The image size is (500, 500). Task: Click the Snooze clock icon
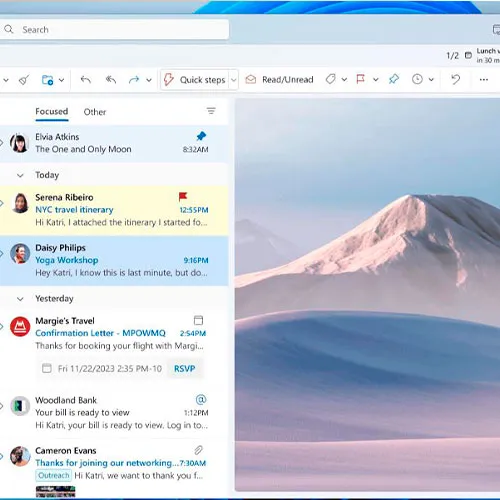pyautogui.click(x=417, y=79)
